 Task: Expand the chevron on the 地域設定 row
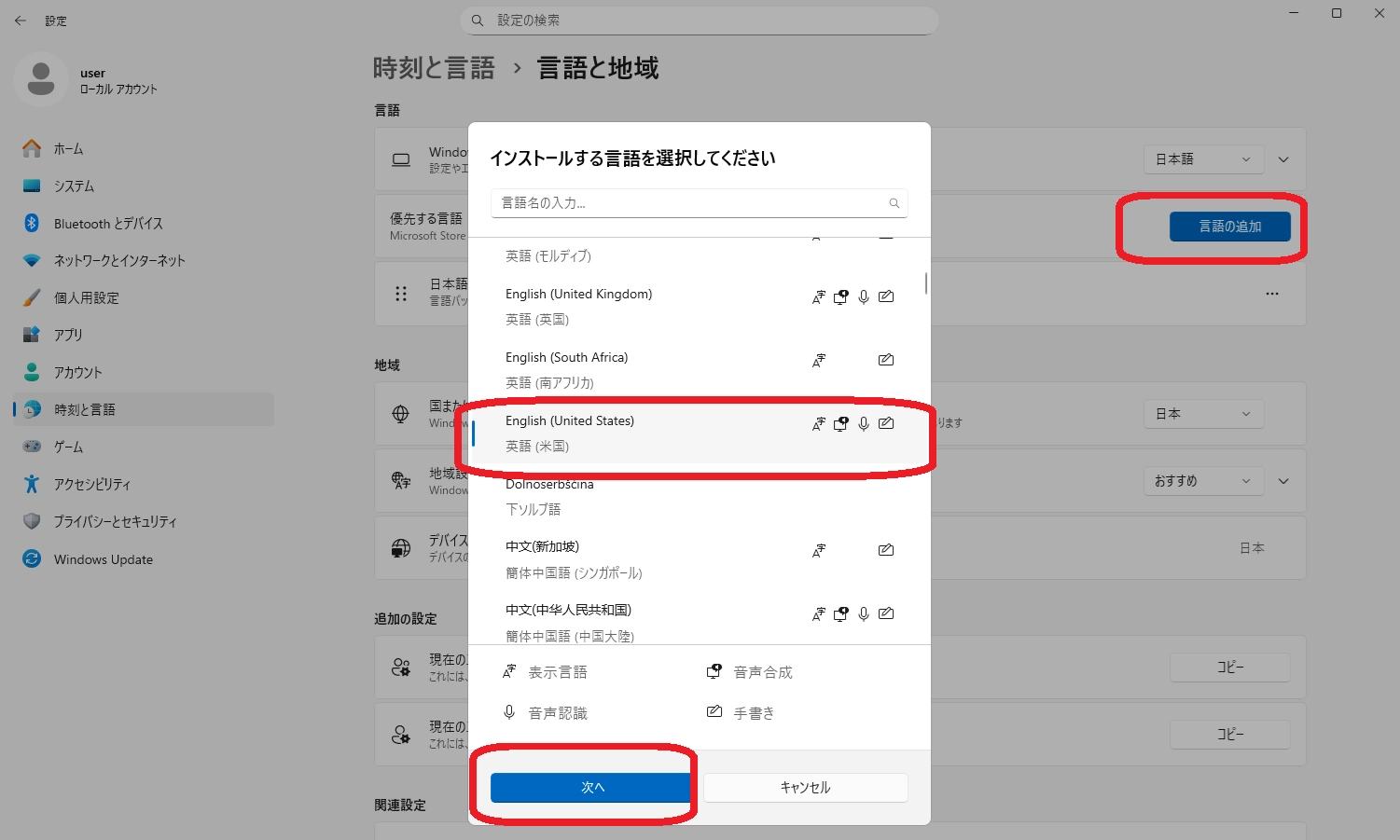pyautogui.click(x=1283, y=480)
